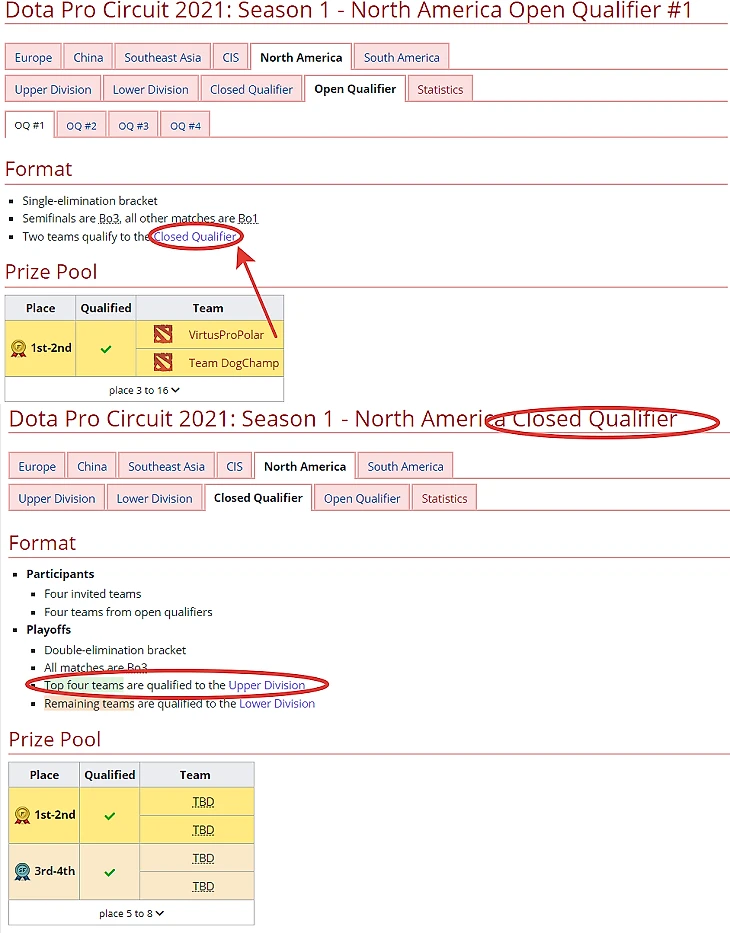Click the first TBD entry in 3rd-4th row

pyautogui.click(x=203, y=858)
